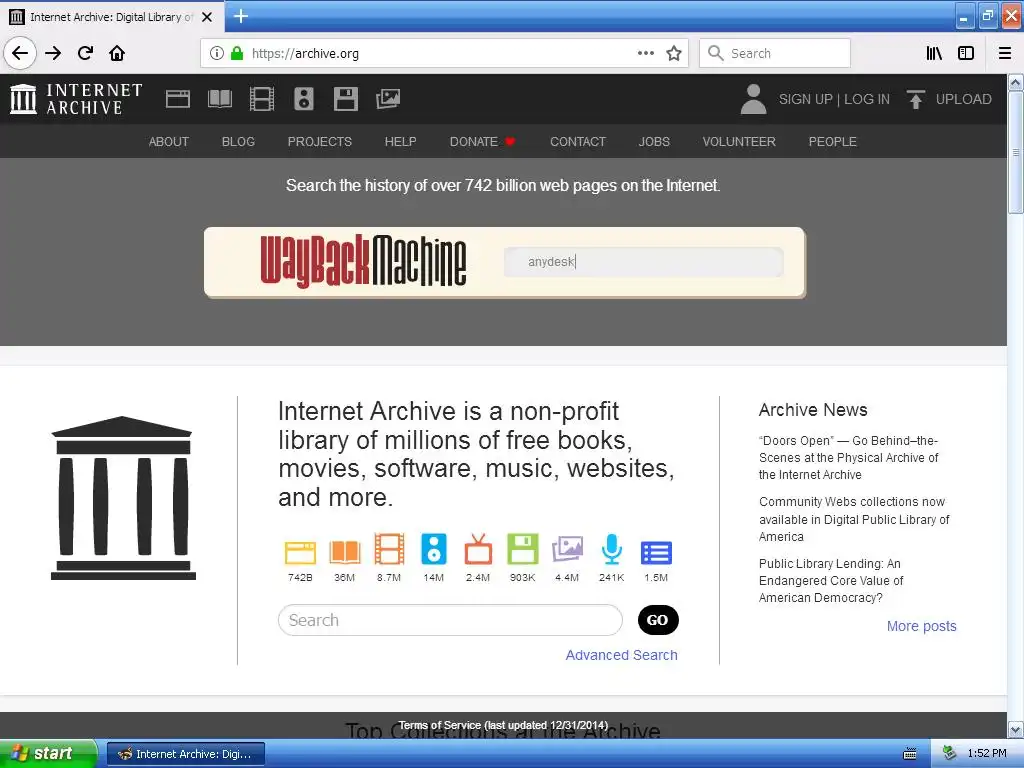This screenshot has height=768, width=1024.
Task: Go to the browser Home page
Action: coord(117,53)
